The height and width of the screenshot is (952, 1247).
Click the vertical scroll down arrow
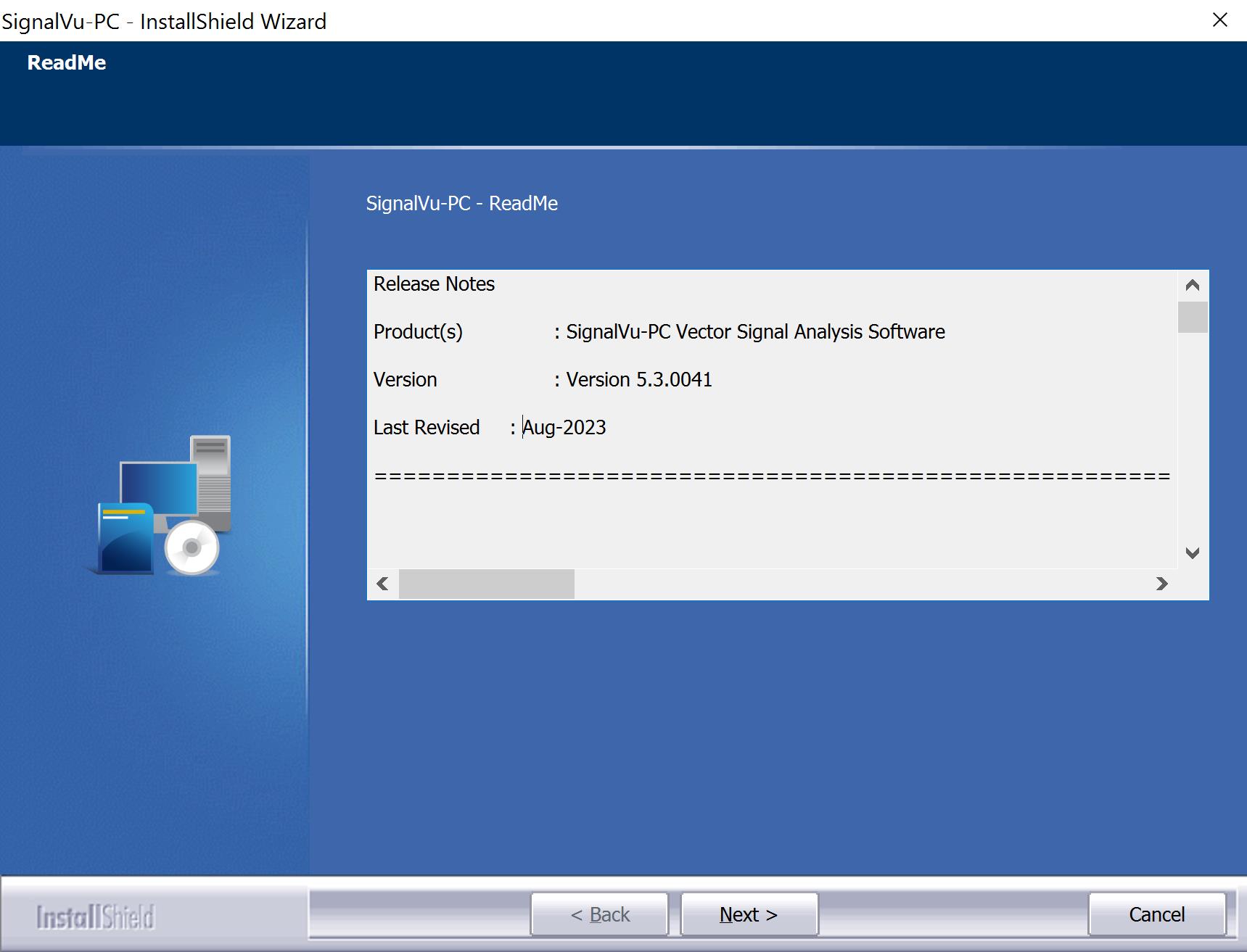coord(1192,553)
